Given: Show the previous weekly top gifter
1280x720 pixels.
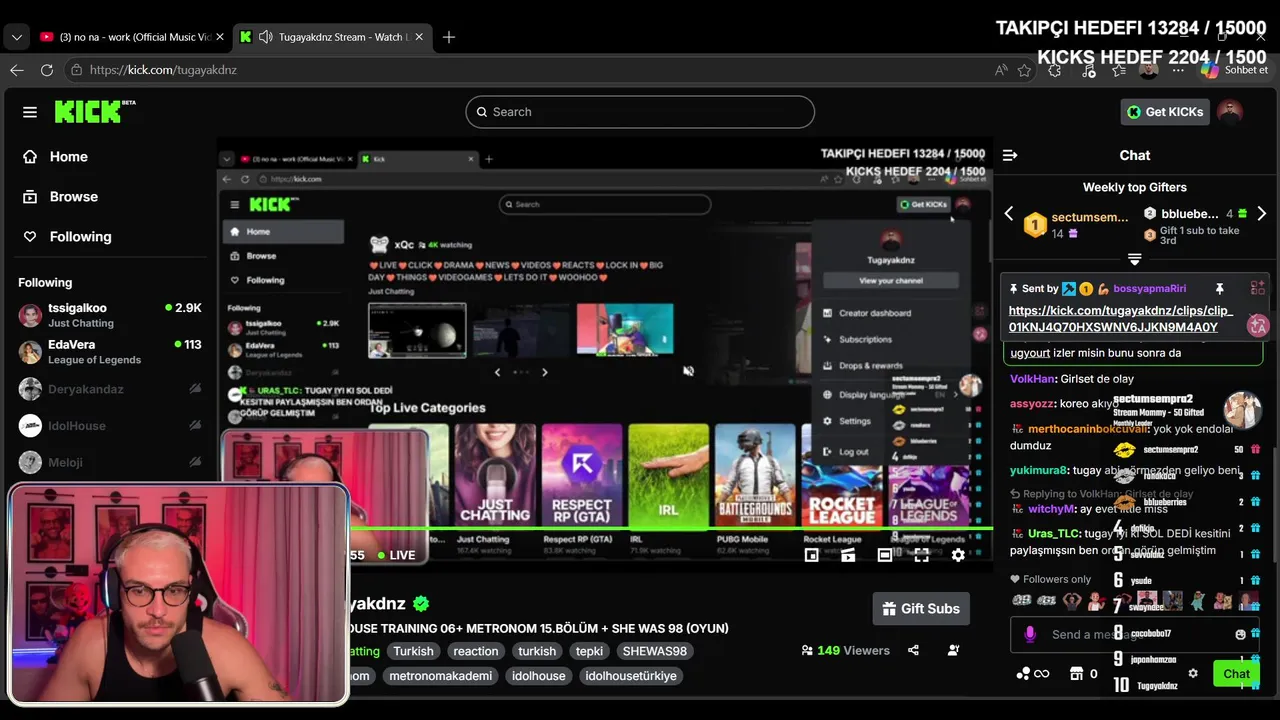Looking at the screenshot, I should (1009, 213).
